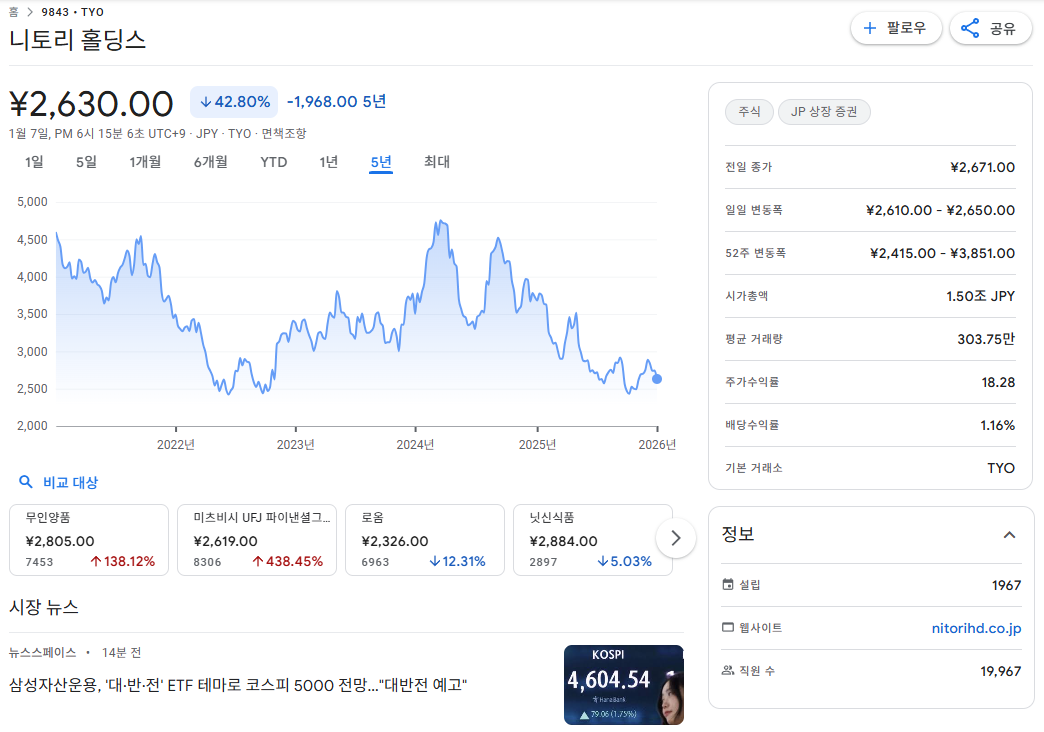
Task: Click the people icon next to 직원 수
Action: 728,670
